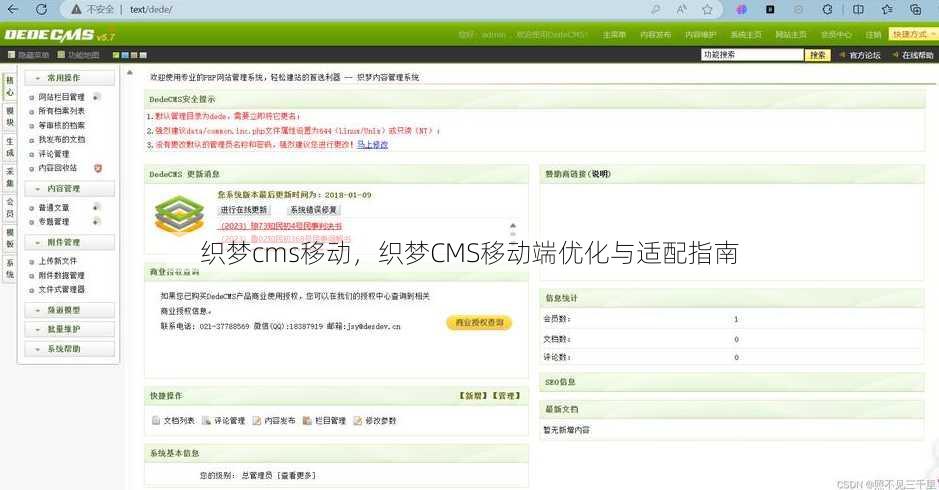This screenshot has width=939, height=490.
Task: Click the 功能搜索 input field
Action: click(752, 55)
